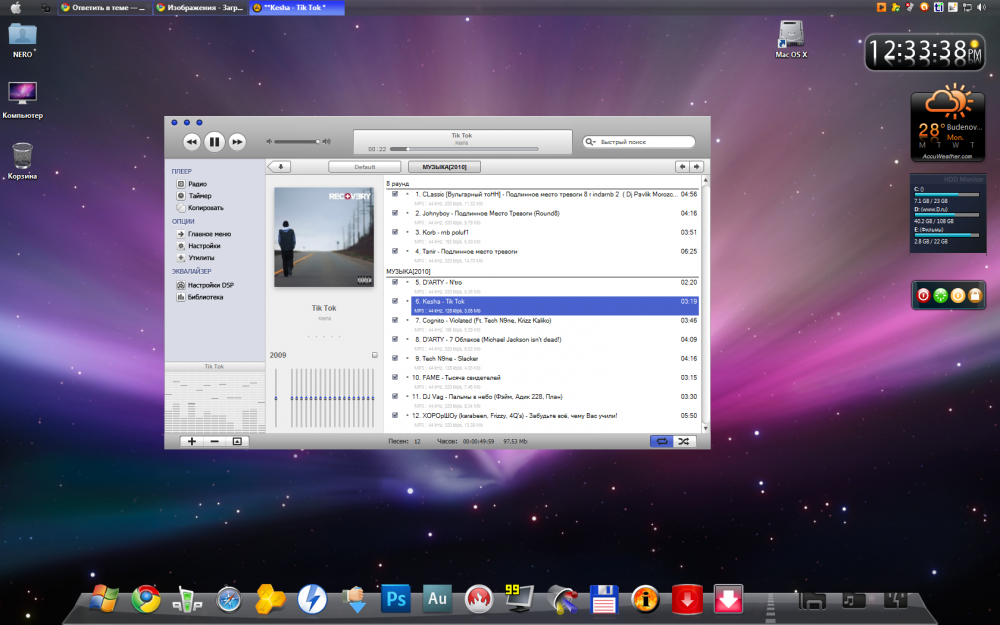This screenshot has width=1000, height=625.
Task: Launch Daemon Tools lightning icon in dock
Action: point(312,599)
